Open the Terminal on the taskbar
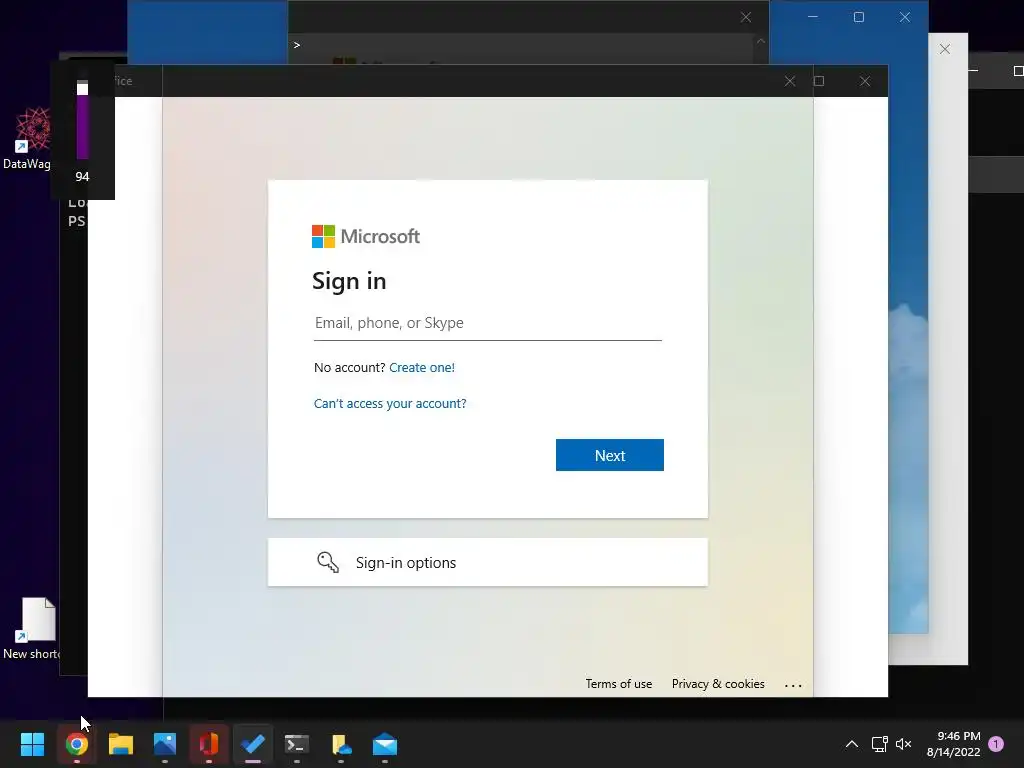This screenshot has width=1024, height=768. tap(296, 744)
